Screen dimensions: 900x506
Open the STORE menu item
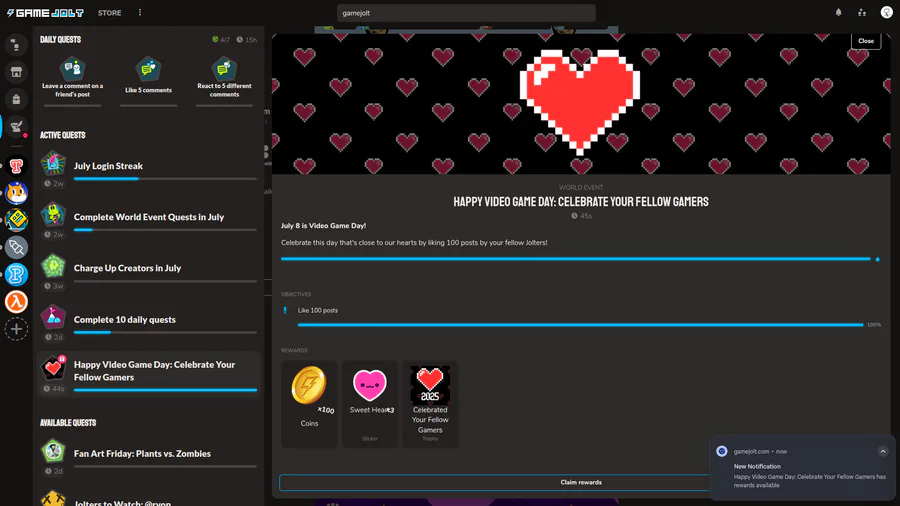click(x=109, y=13)
